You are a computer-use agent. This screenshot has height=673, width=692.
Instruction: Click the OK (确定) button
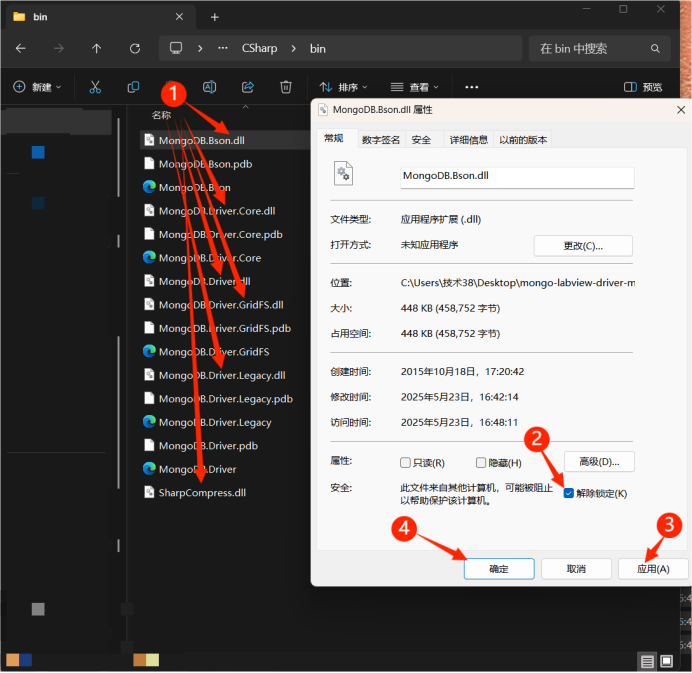[499, 568]
